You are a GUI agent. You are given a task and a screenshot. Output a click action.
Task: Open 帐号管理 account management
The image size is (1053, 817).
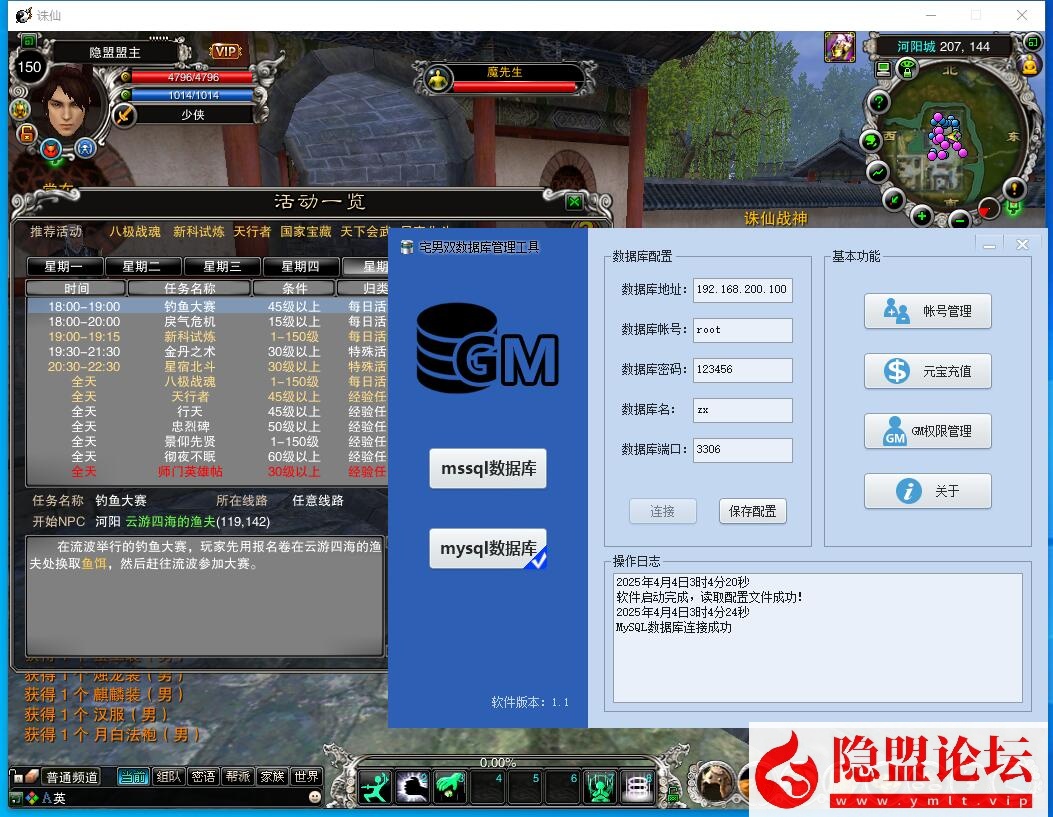[927, 311]
